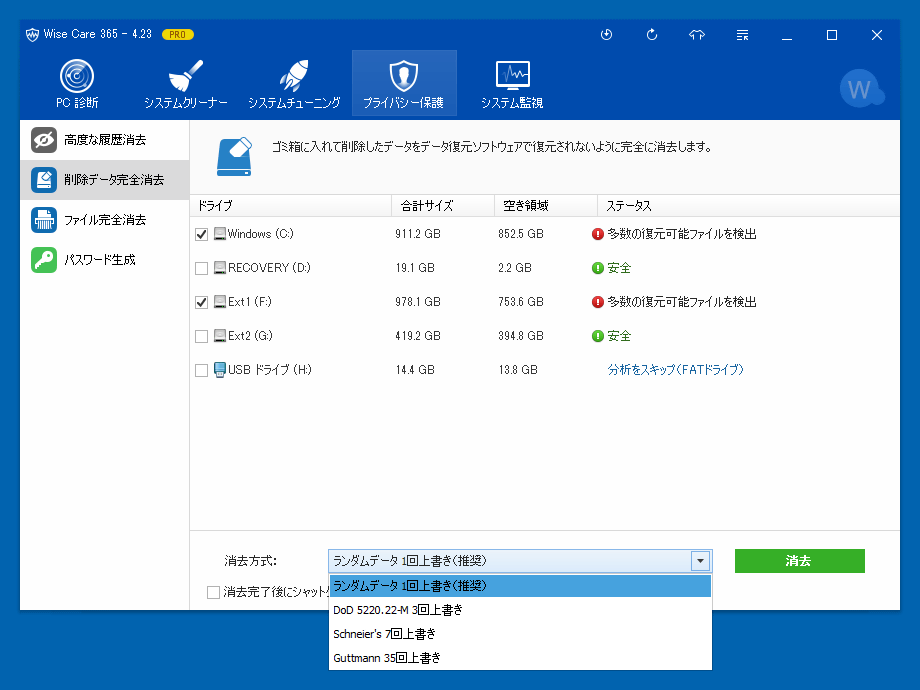Click the PRO badge
The image size is (920, 690).
coord(177,35)
